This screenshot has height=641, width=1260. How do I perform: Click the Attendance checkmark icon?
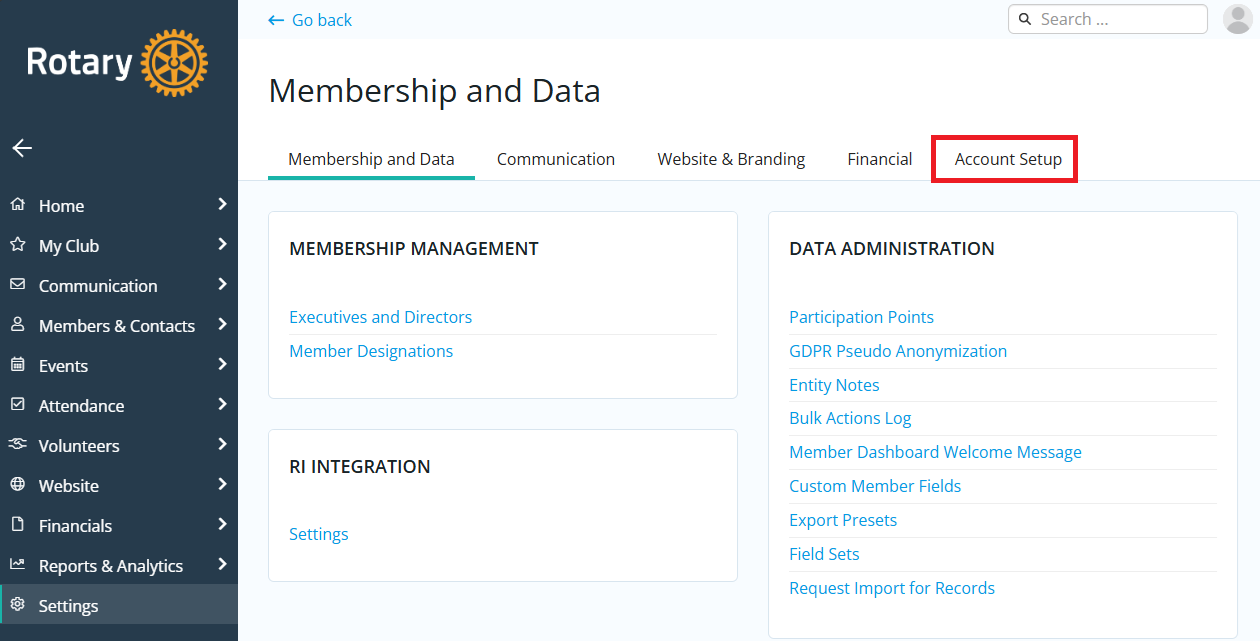(x=17, y=405)
